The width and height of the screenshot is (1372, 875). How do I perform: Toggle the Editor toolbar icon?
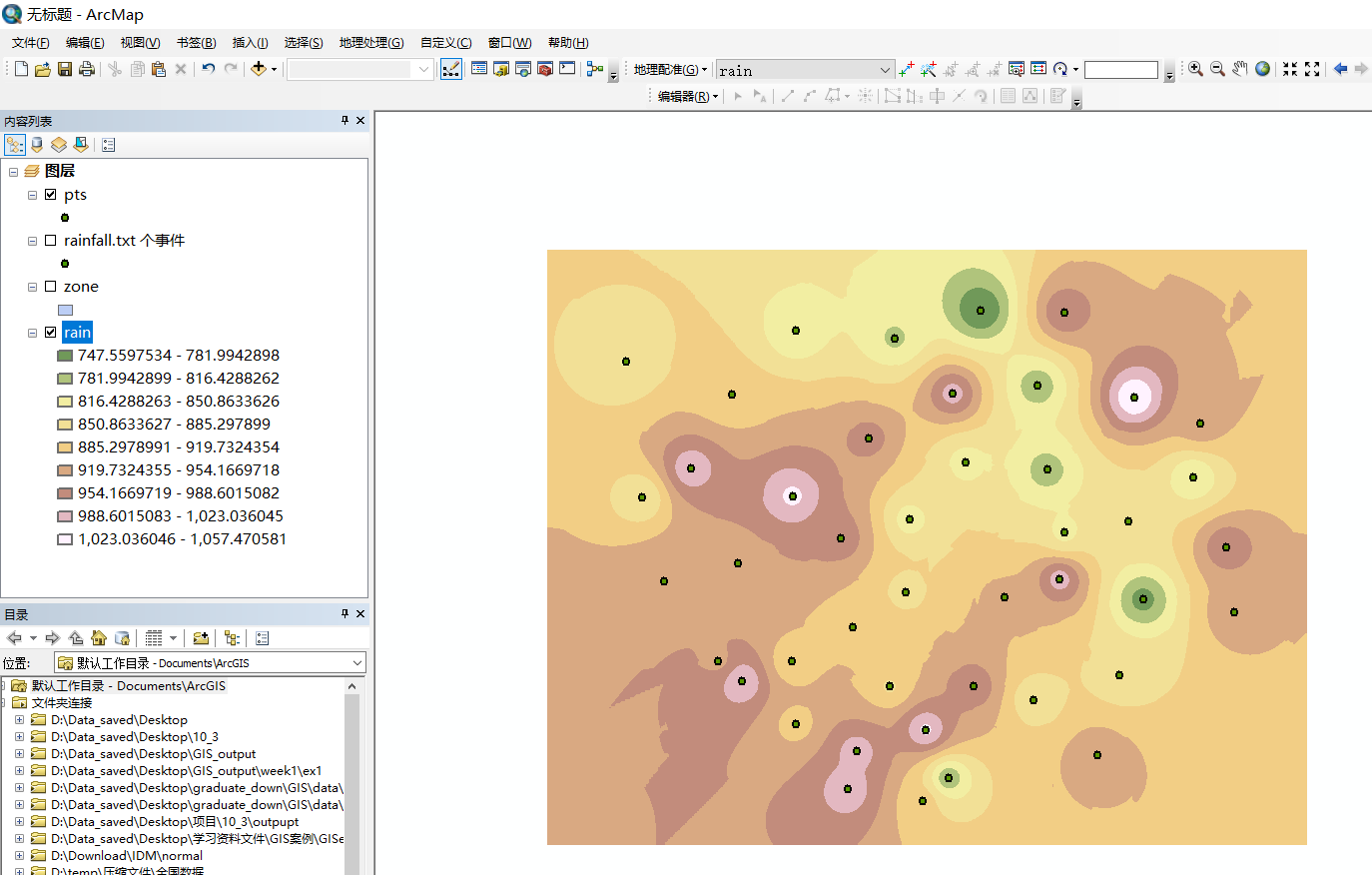[451, 69]
